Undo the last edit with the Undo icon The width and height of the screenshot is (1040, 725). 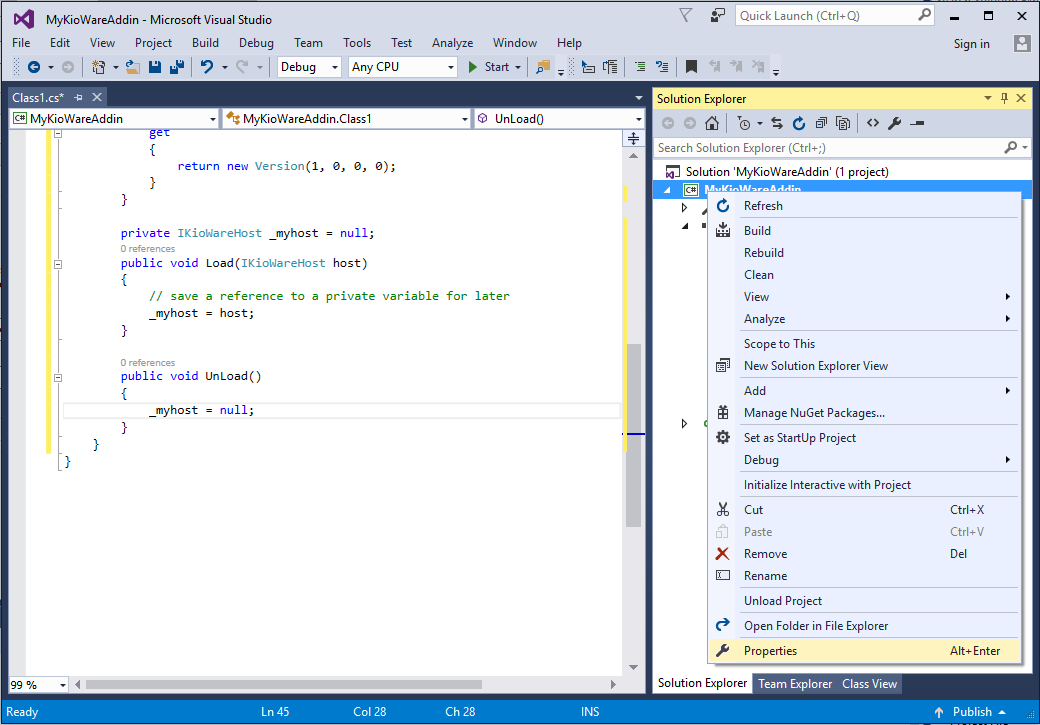point(207,67)
